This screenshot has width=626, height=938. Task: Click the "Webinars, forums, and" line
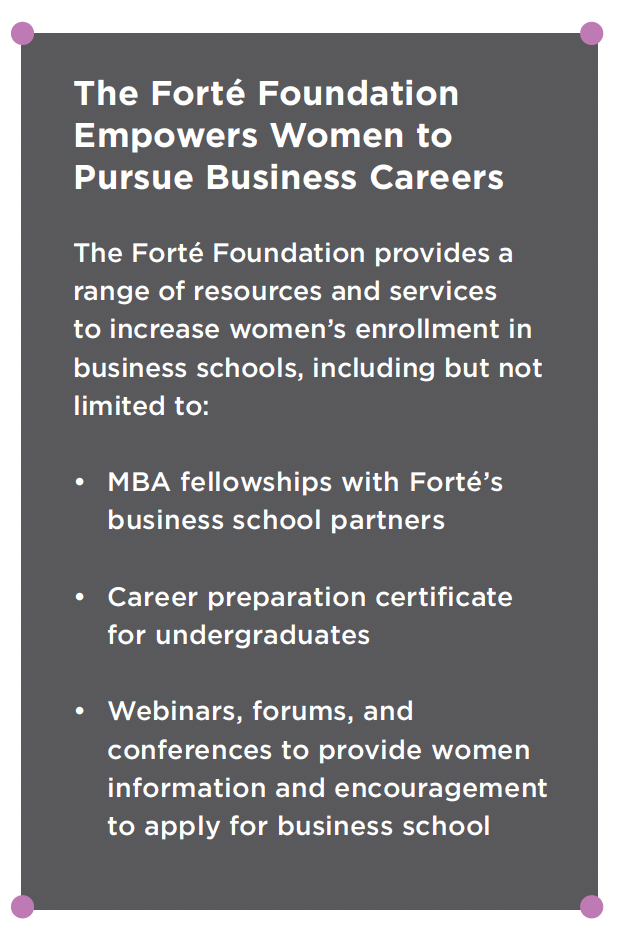click(260, 711)
